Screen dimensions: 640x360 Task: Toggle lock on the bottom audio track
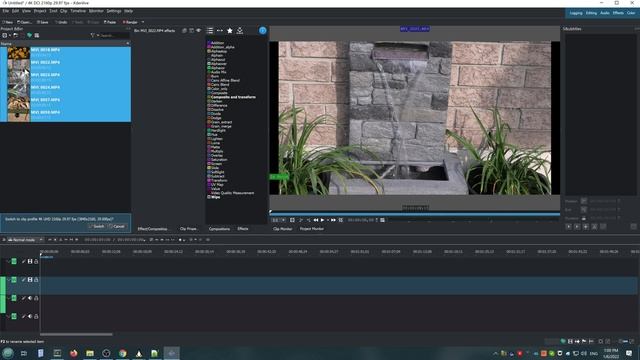point(36,316)
